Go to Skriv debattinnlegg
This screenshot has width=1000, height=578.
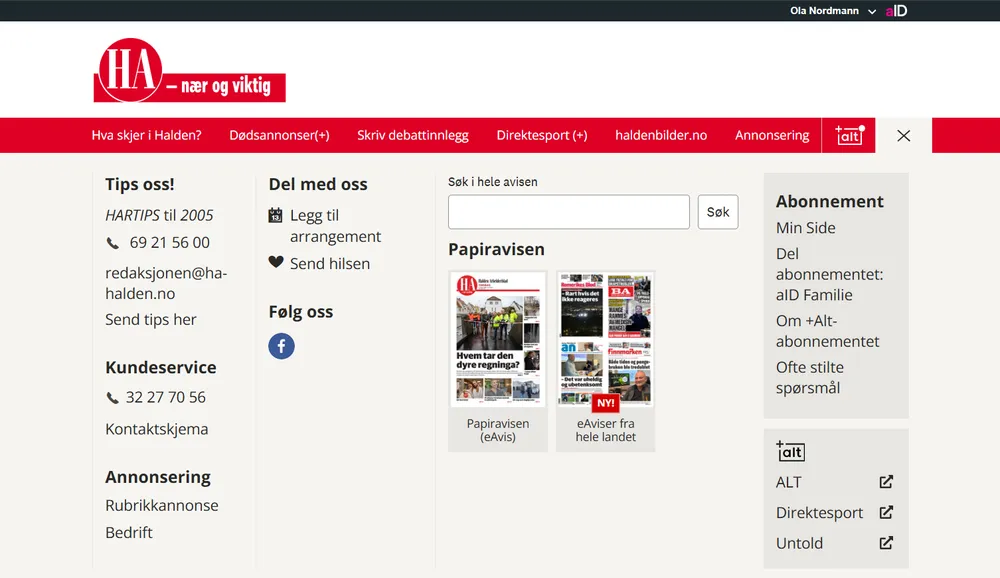pyautogui.click(x=413, y=135)
